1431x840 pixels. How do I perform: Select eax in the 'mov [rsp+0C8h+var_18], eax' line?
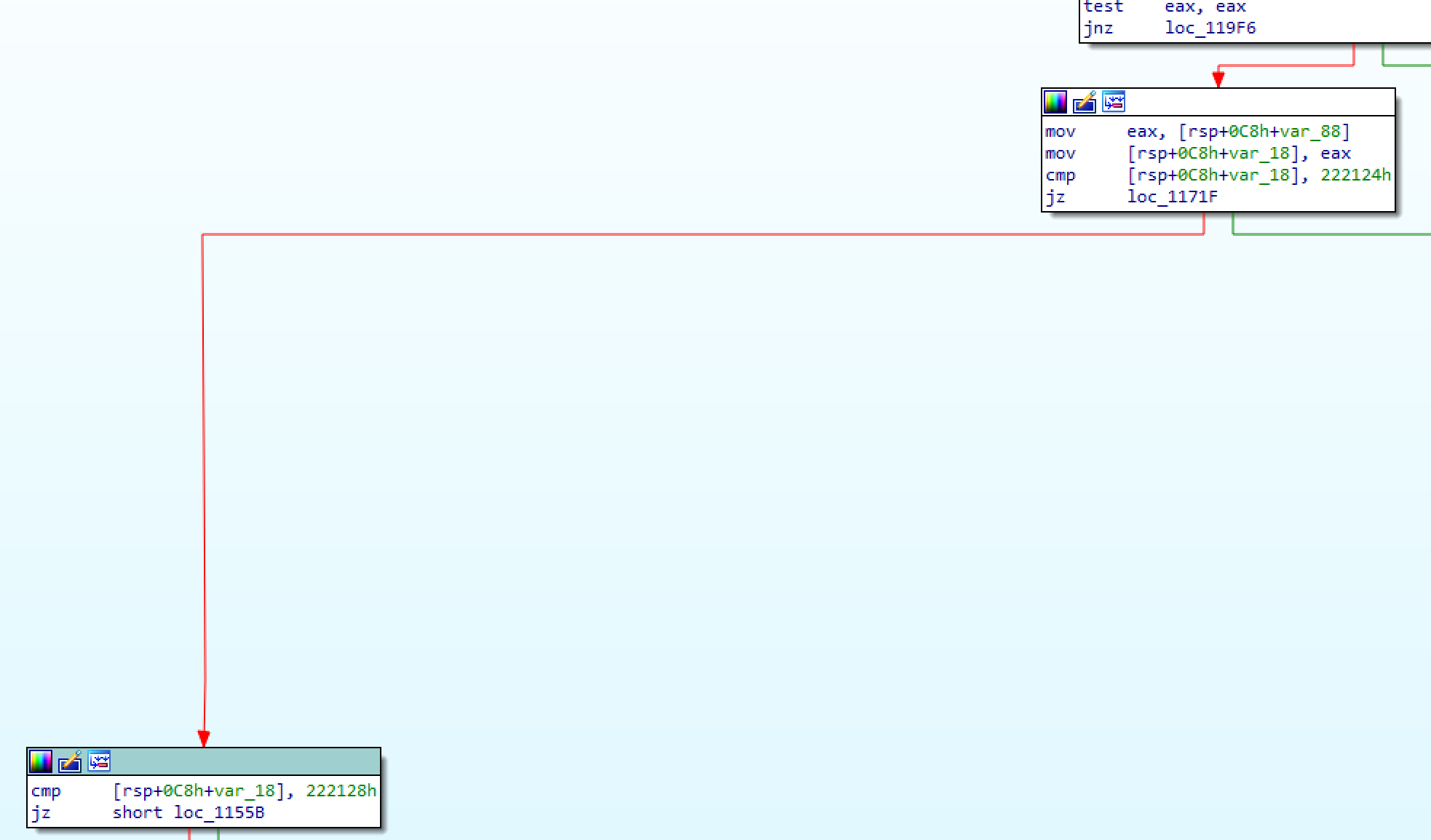[x=1336, y=154]
